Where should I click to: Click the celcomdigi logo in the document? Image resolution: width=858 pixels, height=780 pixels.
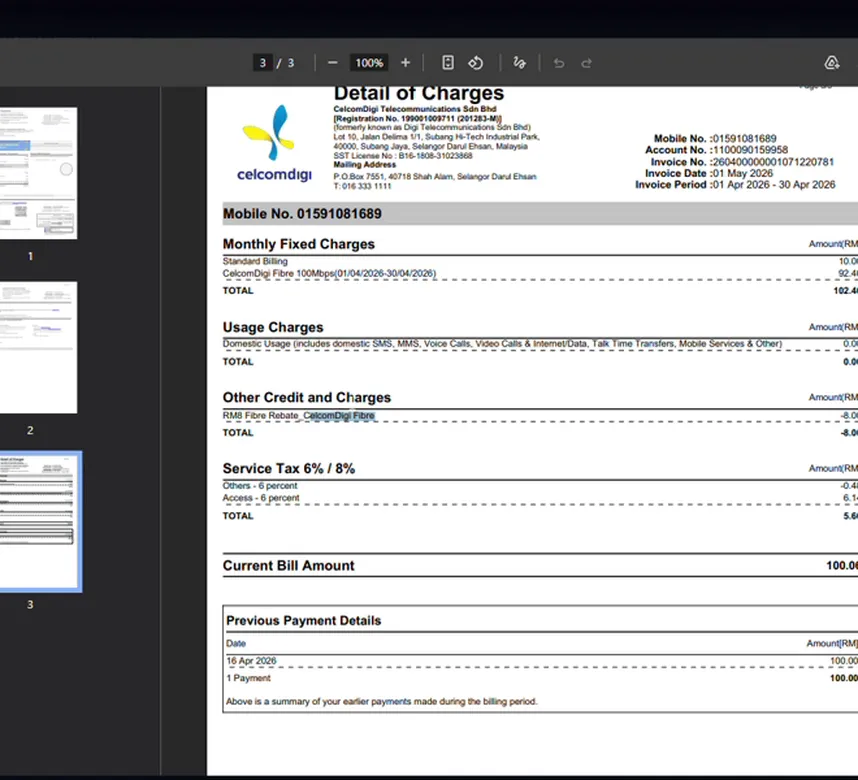click(x=274, y=143)
